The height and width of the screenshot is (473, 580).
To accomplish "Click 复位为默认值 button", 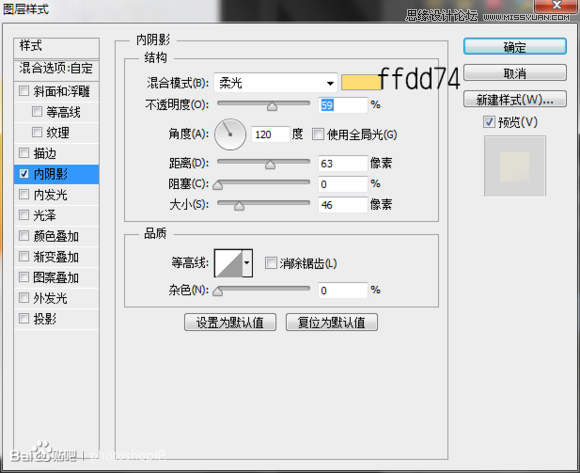I will (332, 322).
